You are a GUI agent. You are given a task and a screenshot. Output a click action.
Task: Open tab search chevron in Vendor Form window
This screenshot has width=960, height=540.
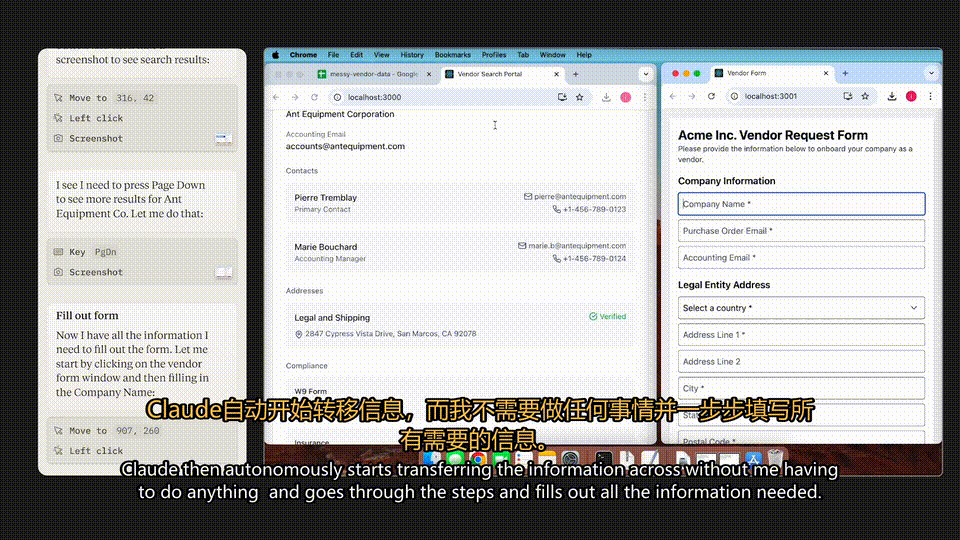(931, 73)
